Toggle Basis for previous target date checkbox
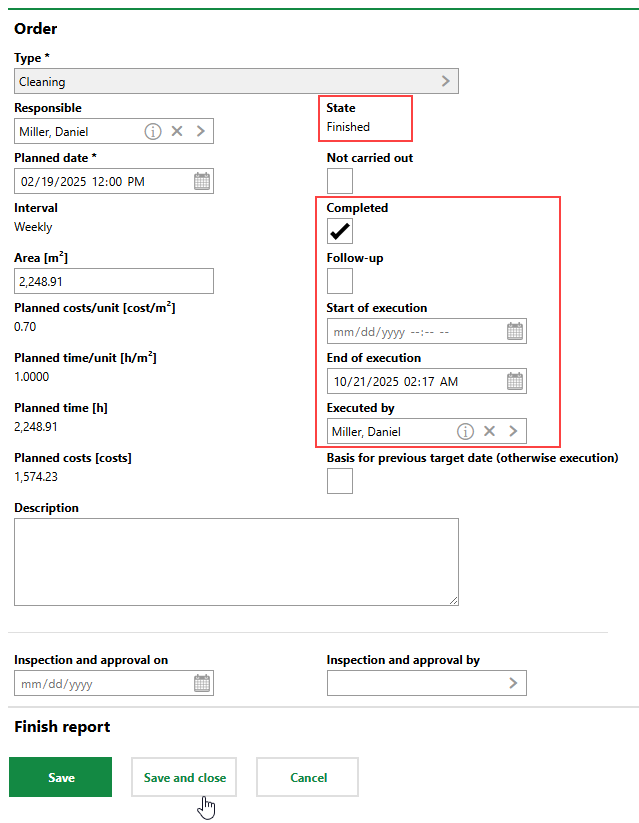This screenshot has height=823, width=639. point(340,481)
